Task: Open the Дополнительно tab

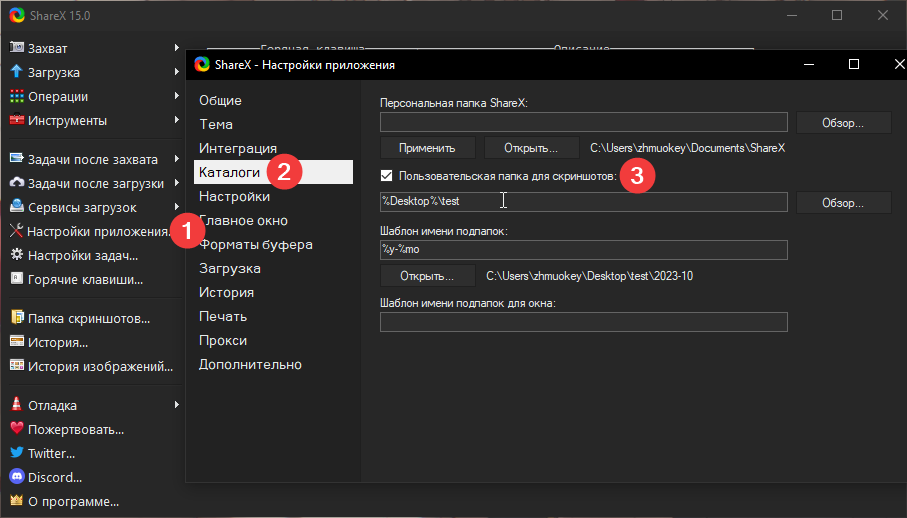Action: click(273, 364)
